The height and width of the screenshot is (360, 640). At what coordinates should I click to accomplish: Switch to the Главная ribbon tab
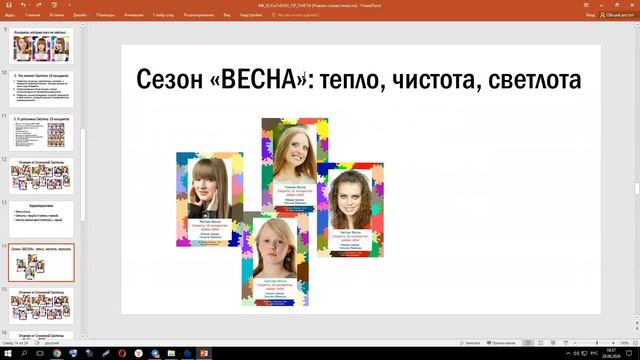[33, 15]
